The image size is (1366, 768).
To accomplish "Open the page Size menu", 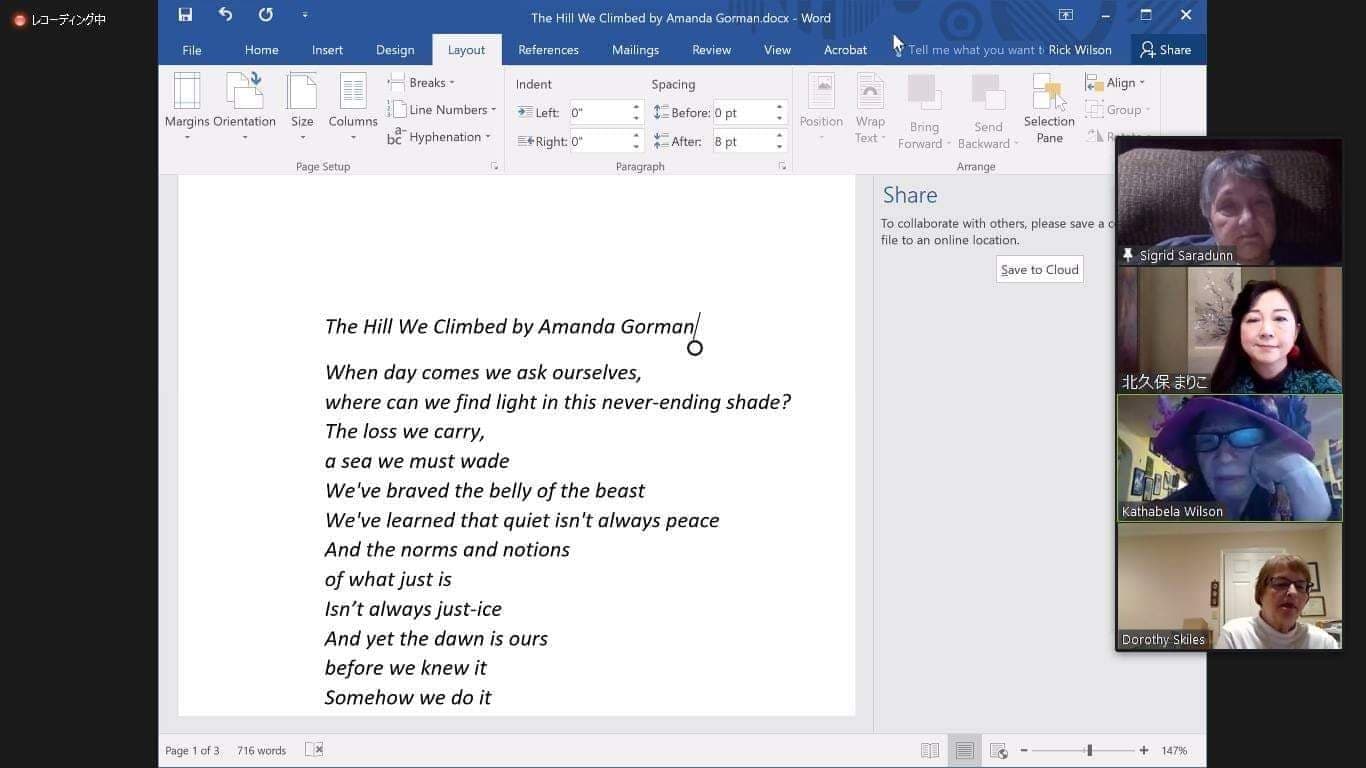I will [302, 107].
